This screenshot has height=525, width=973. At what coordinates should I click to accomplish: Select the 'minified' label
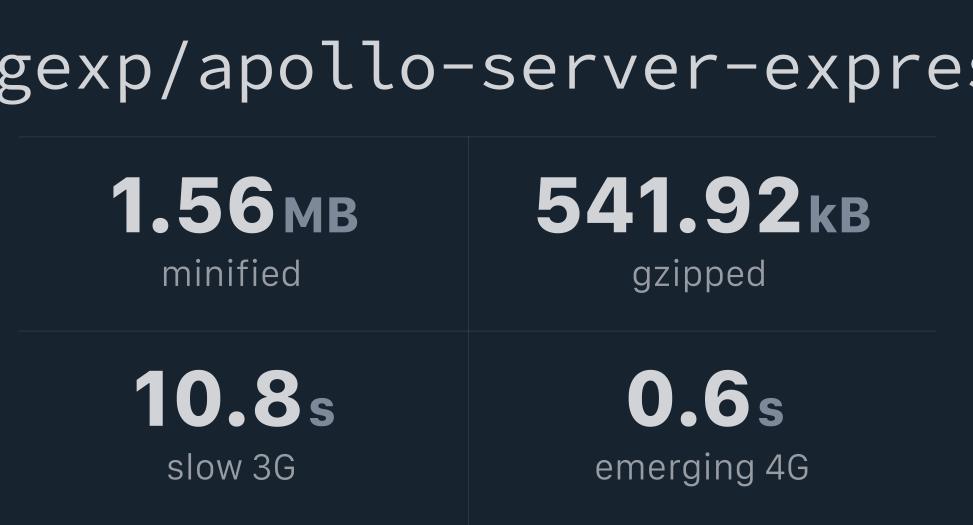tap(231, 274)
